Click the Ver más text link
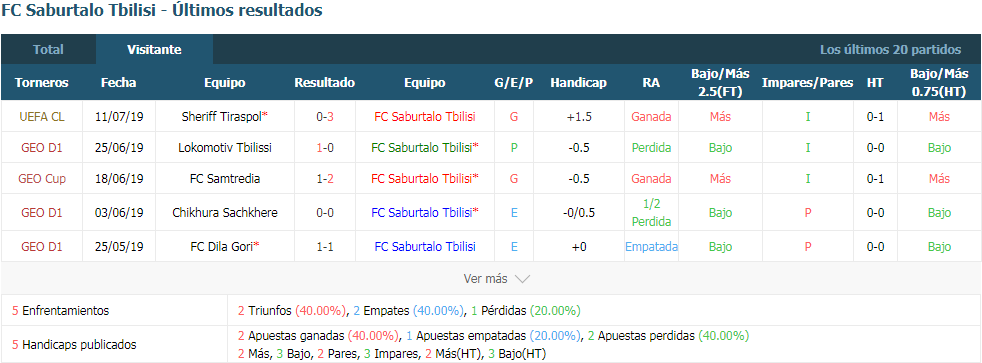 point(485,279)
